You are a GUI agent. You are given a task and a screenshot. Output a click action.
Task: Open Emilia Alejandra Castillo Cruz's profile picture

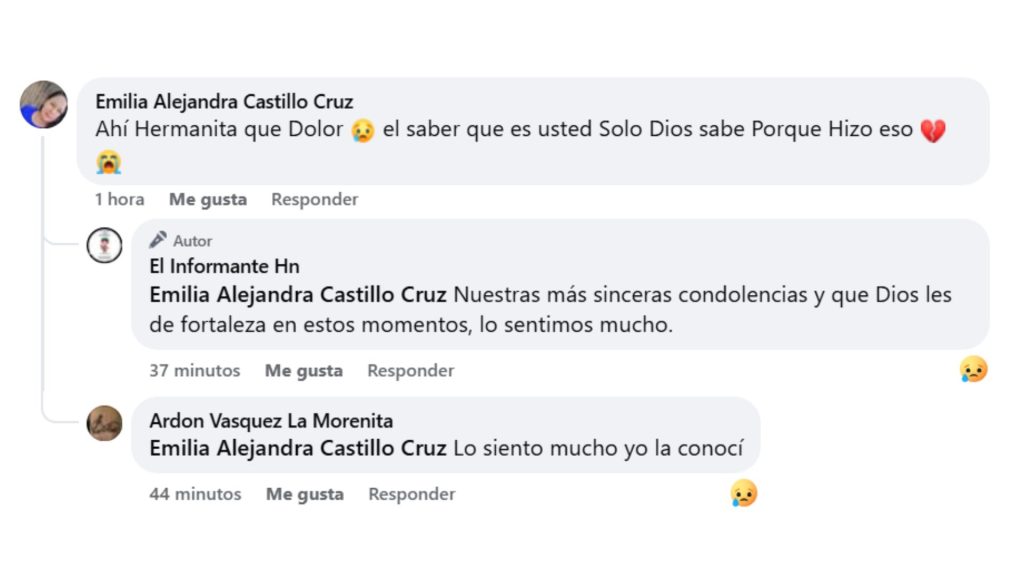[x=43, y=103]
